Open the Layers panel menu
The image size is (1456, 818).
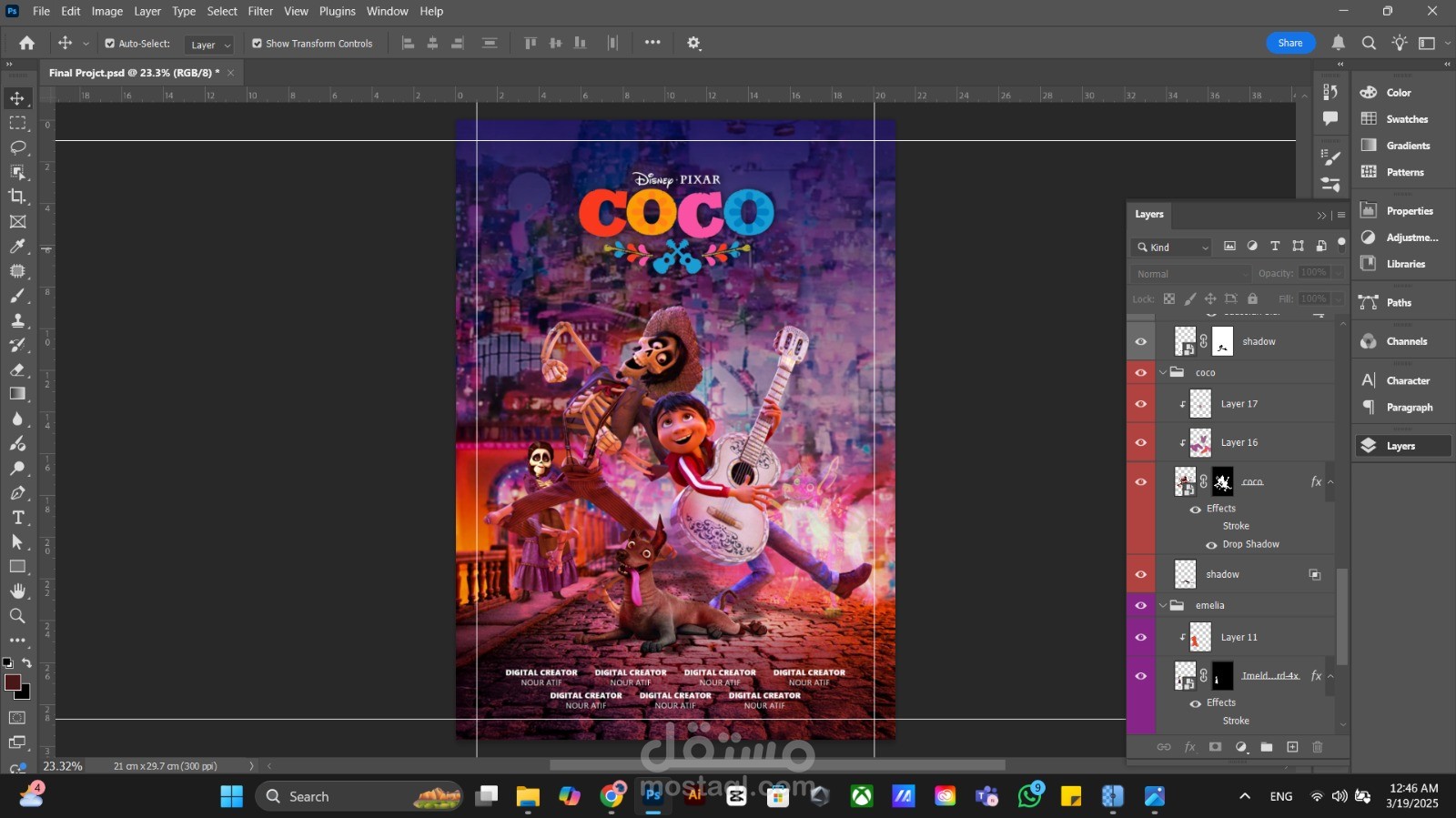tap(1341, 215)
